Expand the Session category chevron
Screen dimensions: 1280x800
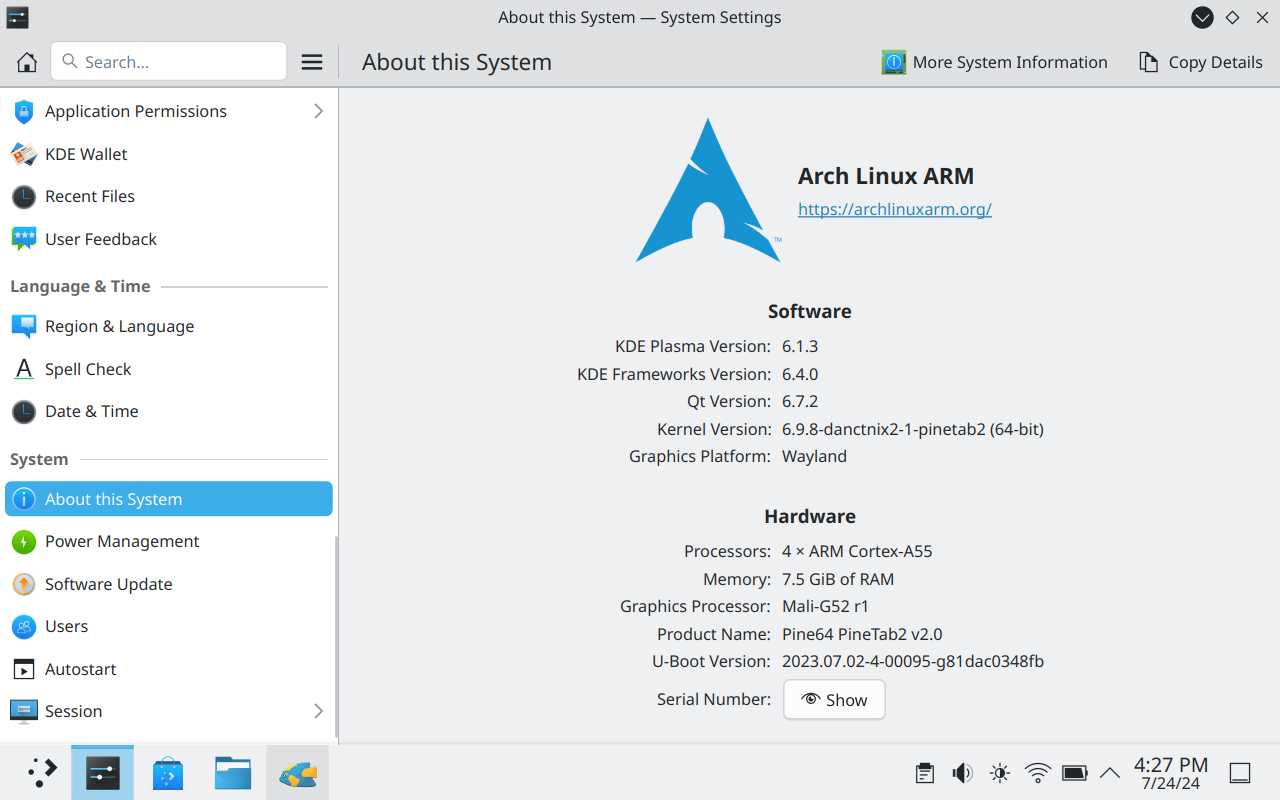318,711
